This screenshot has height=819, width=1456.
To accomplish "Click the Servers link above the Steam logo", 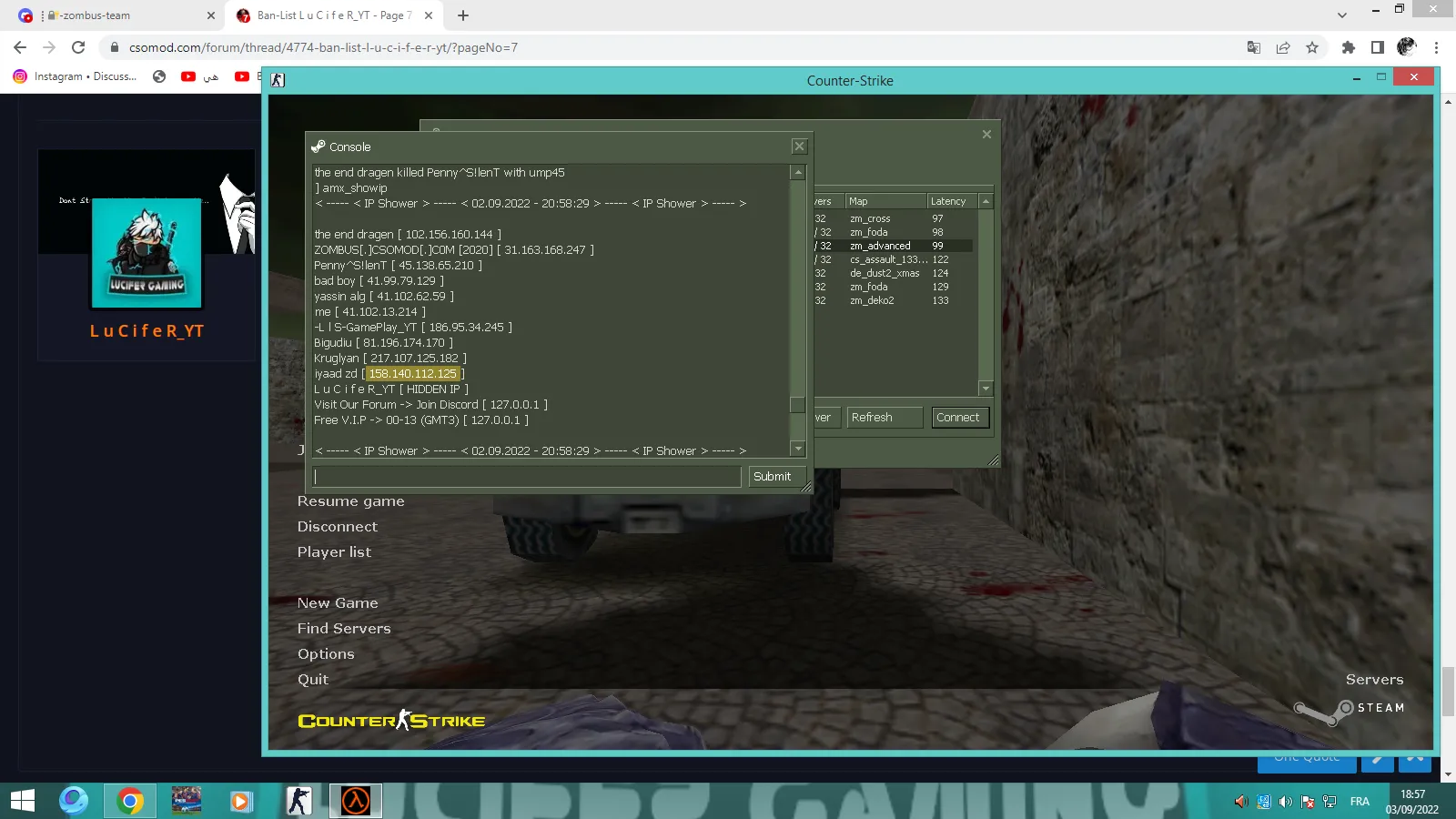I will click(1375, 680).
